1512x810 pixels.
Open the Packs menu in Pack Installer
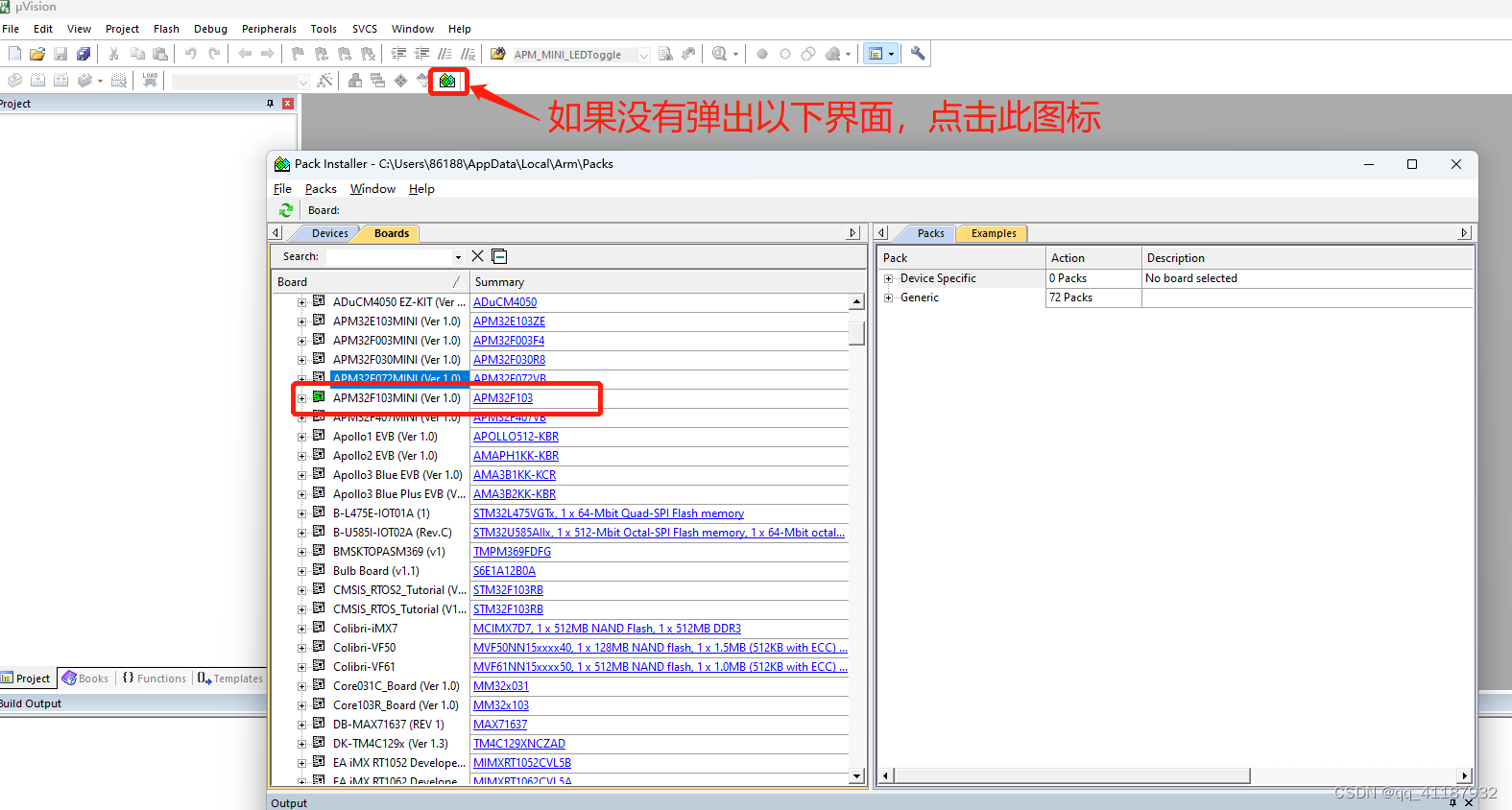point(321,189)
